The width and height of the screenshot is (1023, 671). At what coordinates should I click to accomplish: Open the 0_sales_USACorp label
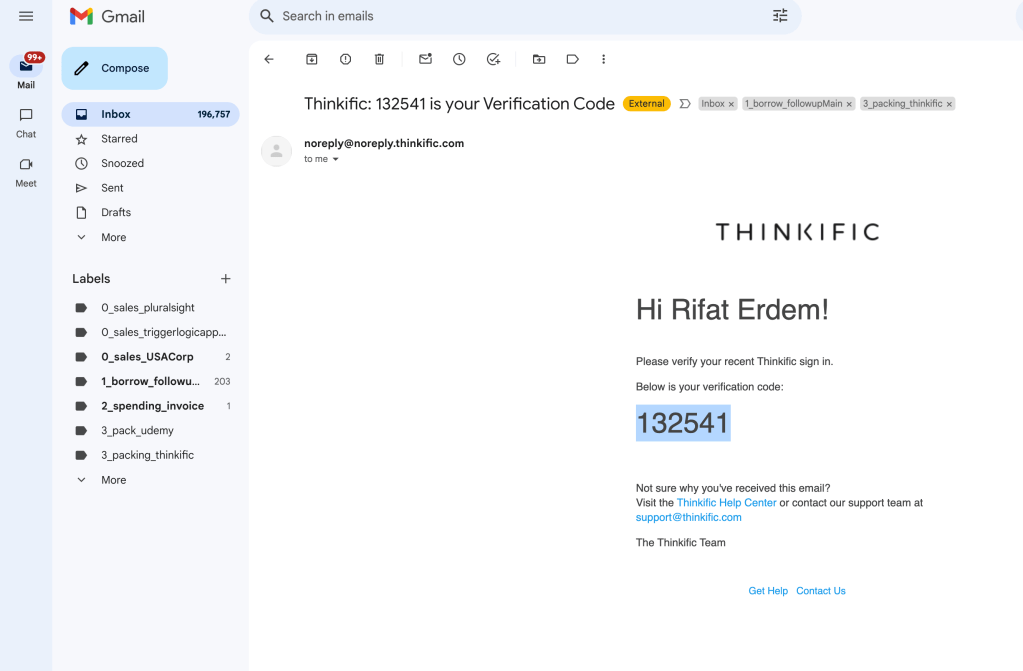(150, 357)
